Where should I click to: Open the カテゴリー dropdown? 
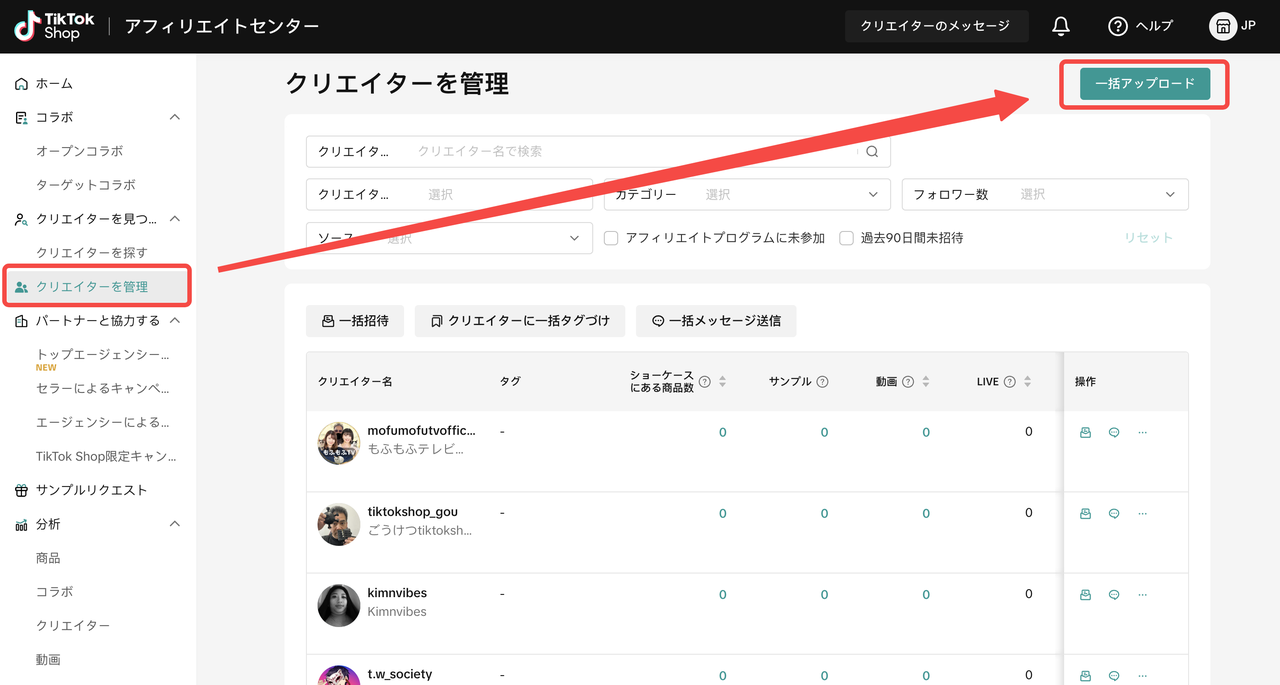746,195
